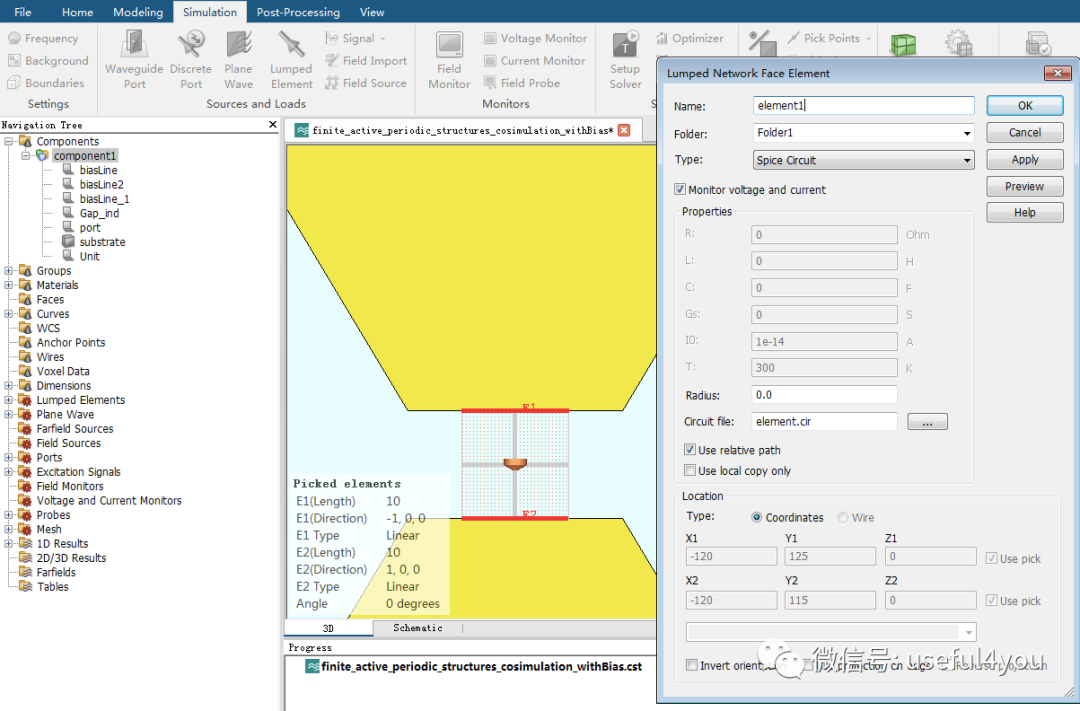Open the Waveguide Port tool
The height and width of the screenshot is (711, 1080).
pos(134,61)
